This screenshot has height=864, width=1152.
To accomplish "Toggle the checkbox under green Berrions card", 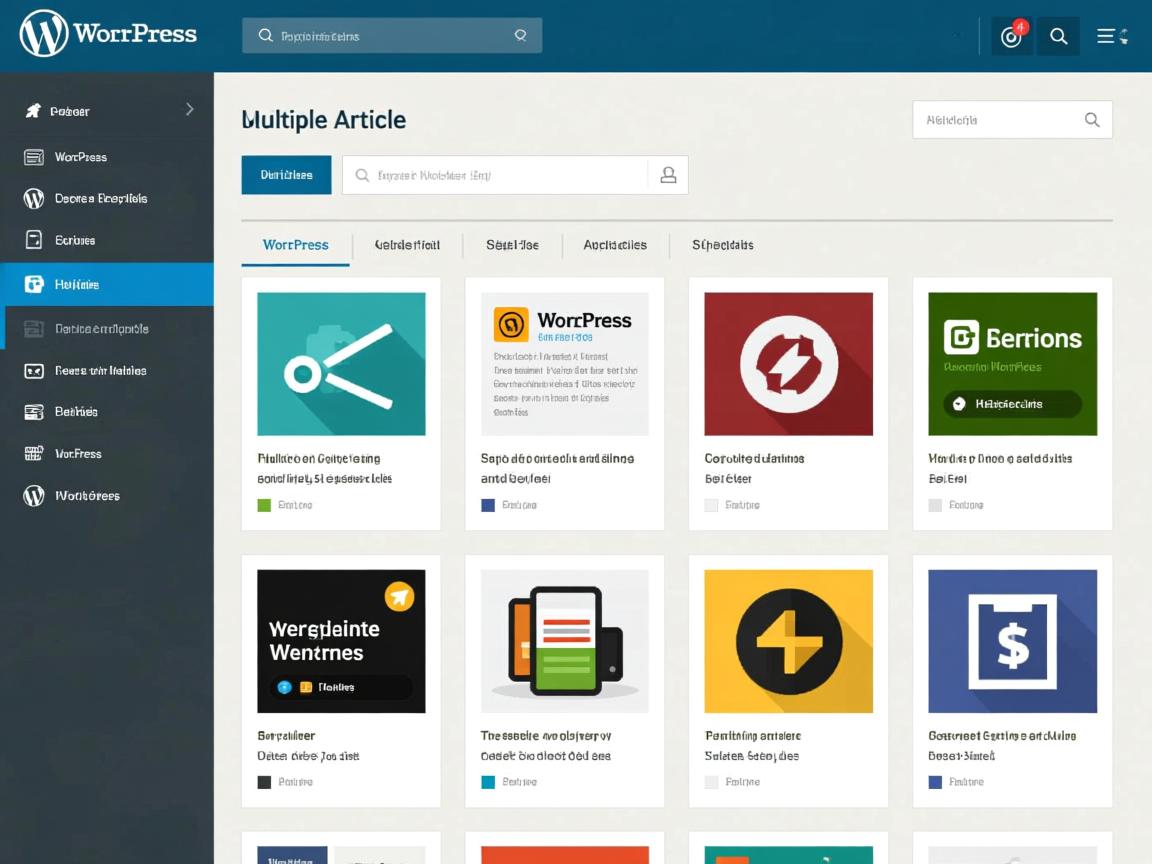I will [x=935, y=506].
